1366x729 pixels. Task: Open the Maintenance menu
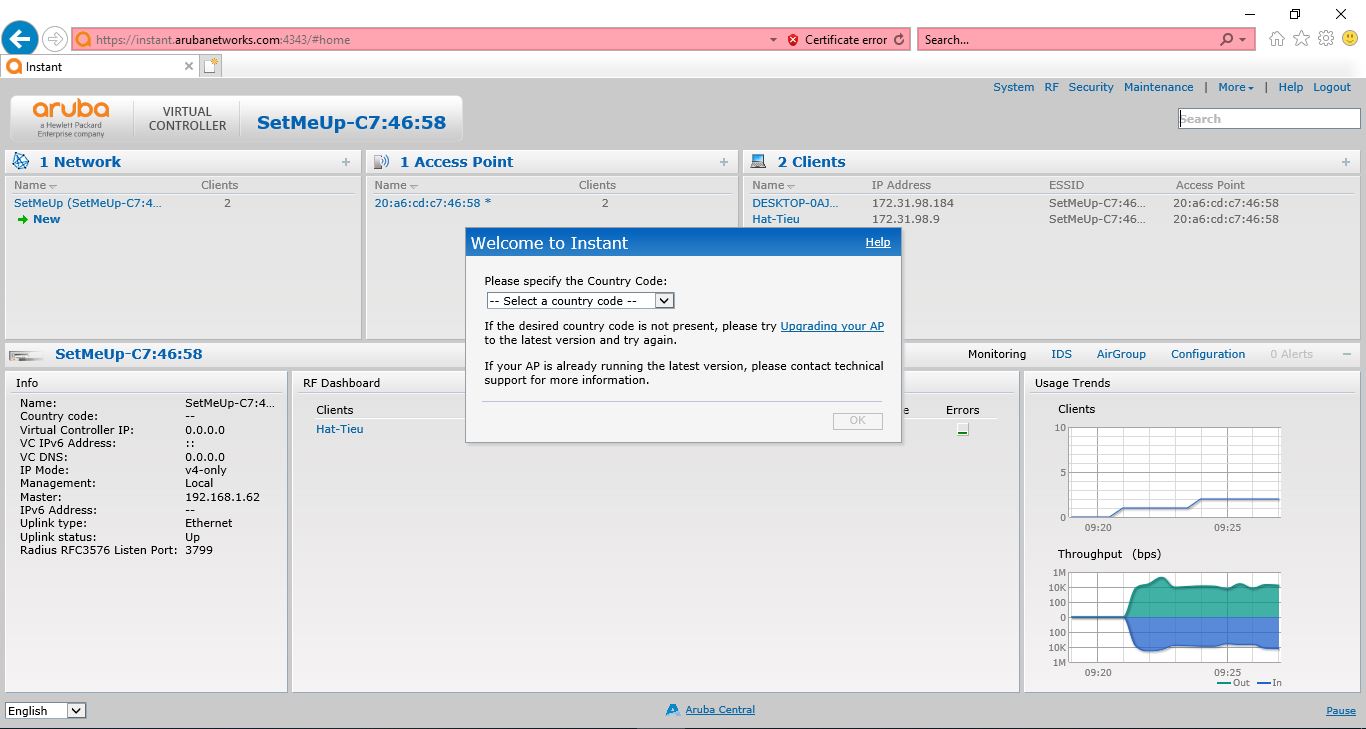pyautogui.click(x=1158, y=87)
